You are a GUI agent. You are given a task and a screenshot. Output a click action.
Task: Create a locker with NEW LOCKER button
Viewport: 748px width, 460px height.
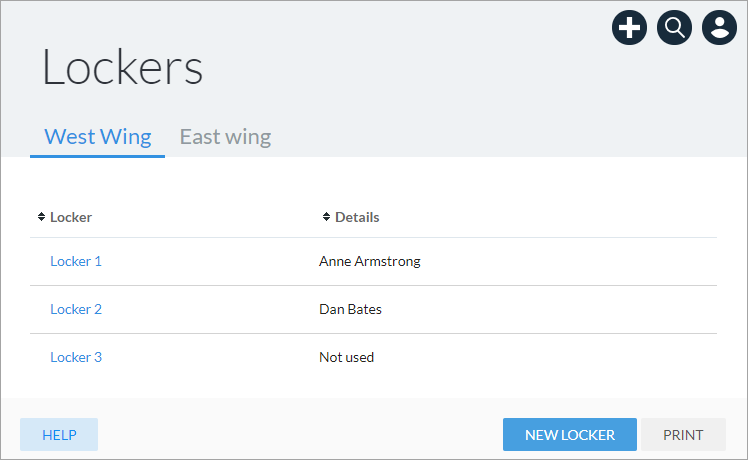click(x=570, y=435)
